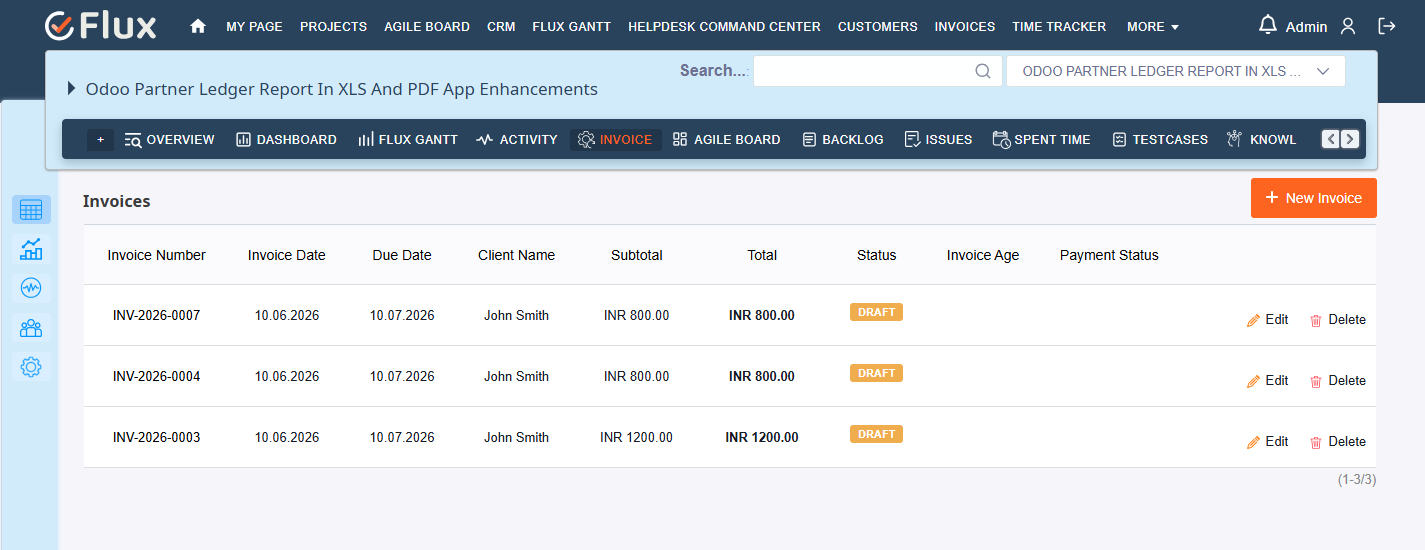Click the Payment Status column header
The height and width of the screenshot is (550, 1425).
tap(1109, 255)
